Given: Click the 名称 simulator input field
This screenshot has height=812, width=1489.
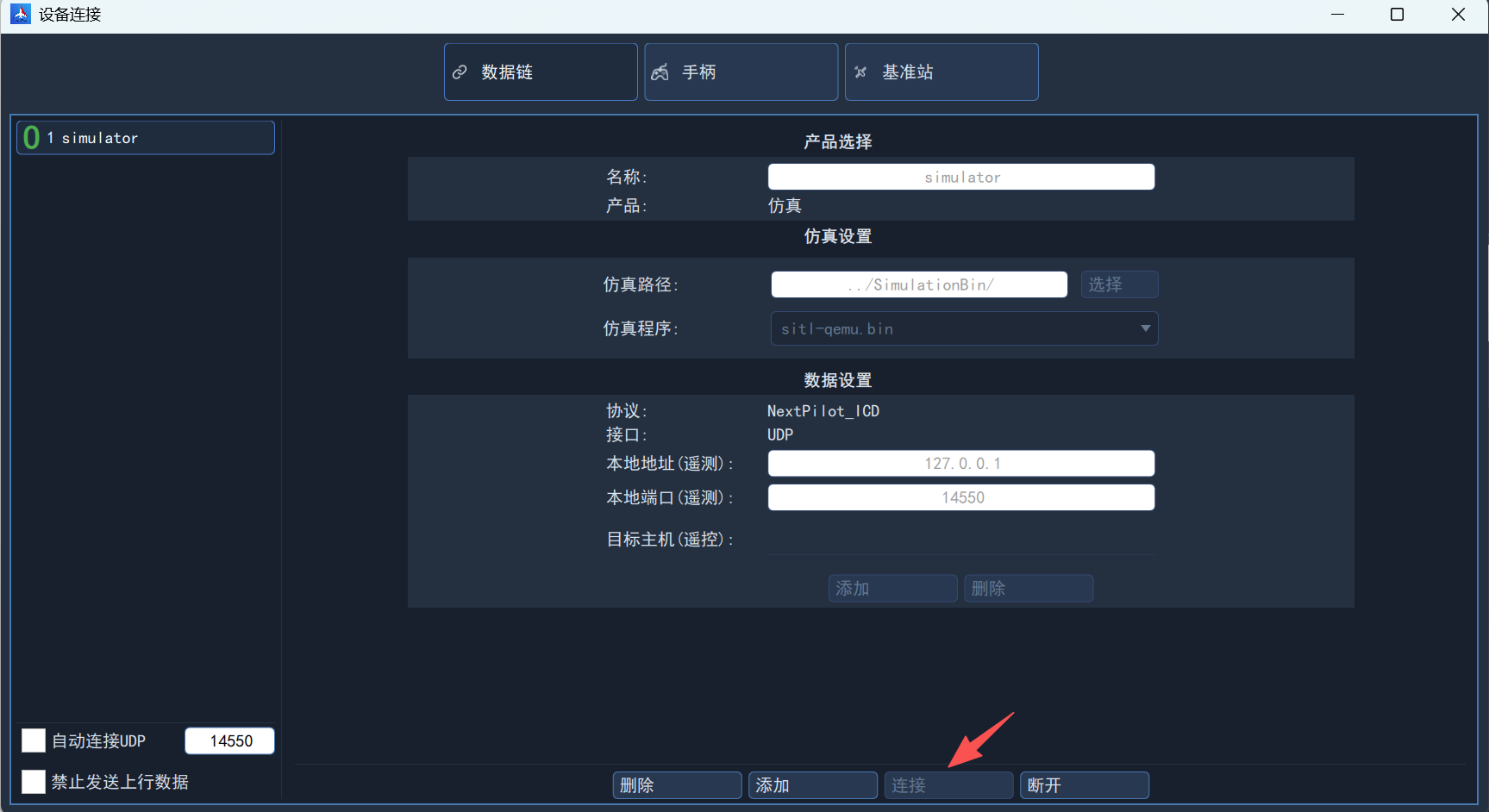Looking at the screenshot, I should pyautogui.click(x=961, y=177).
